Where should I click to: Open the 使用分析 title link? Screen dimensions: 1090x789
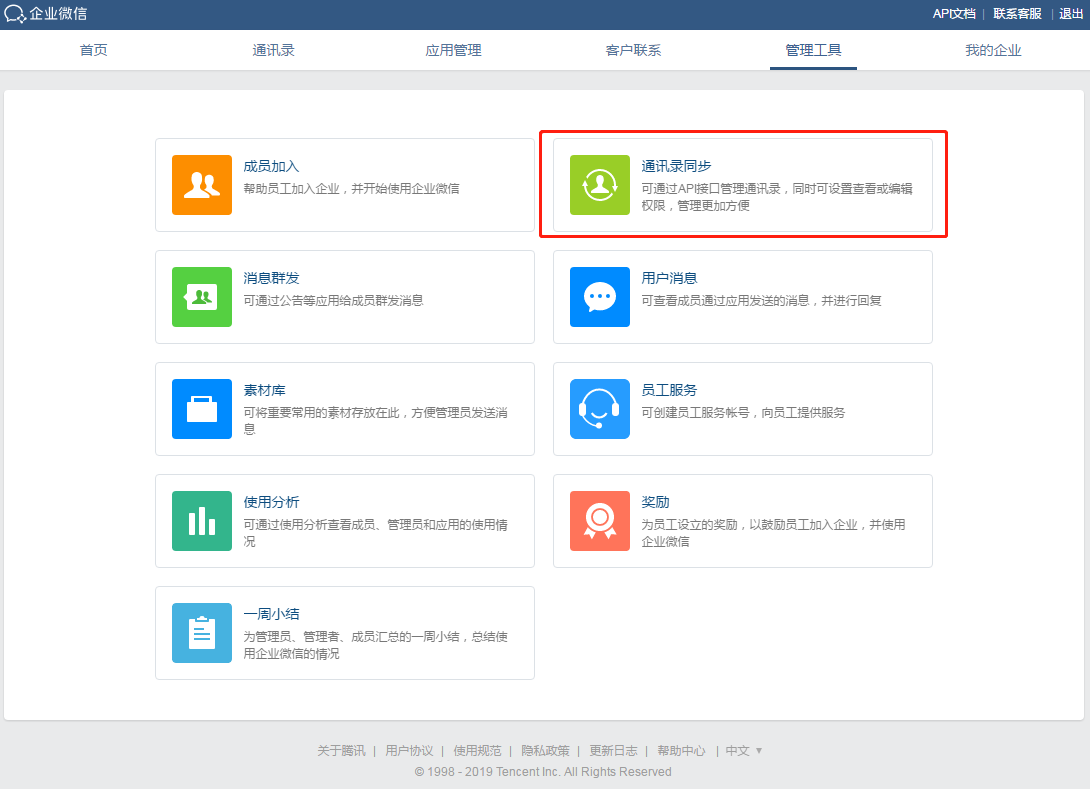(x=271, y=502)
